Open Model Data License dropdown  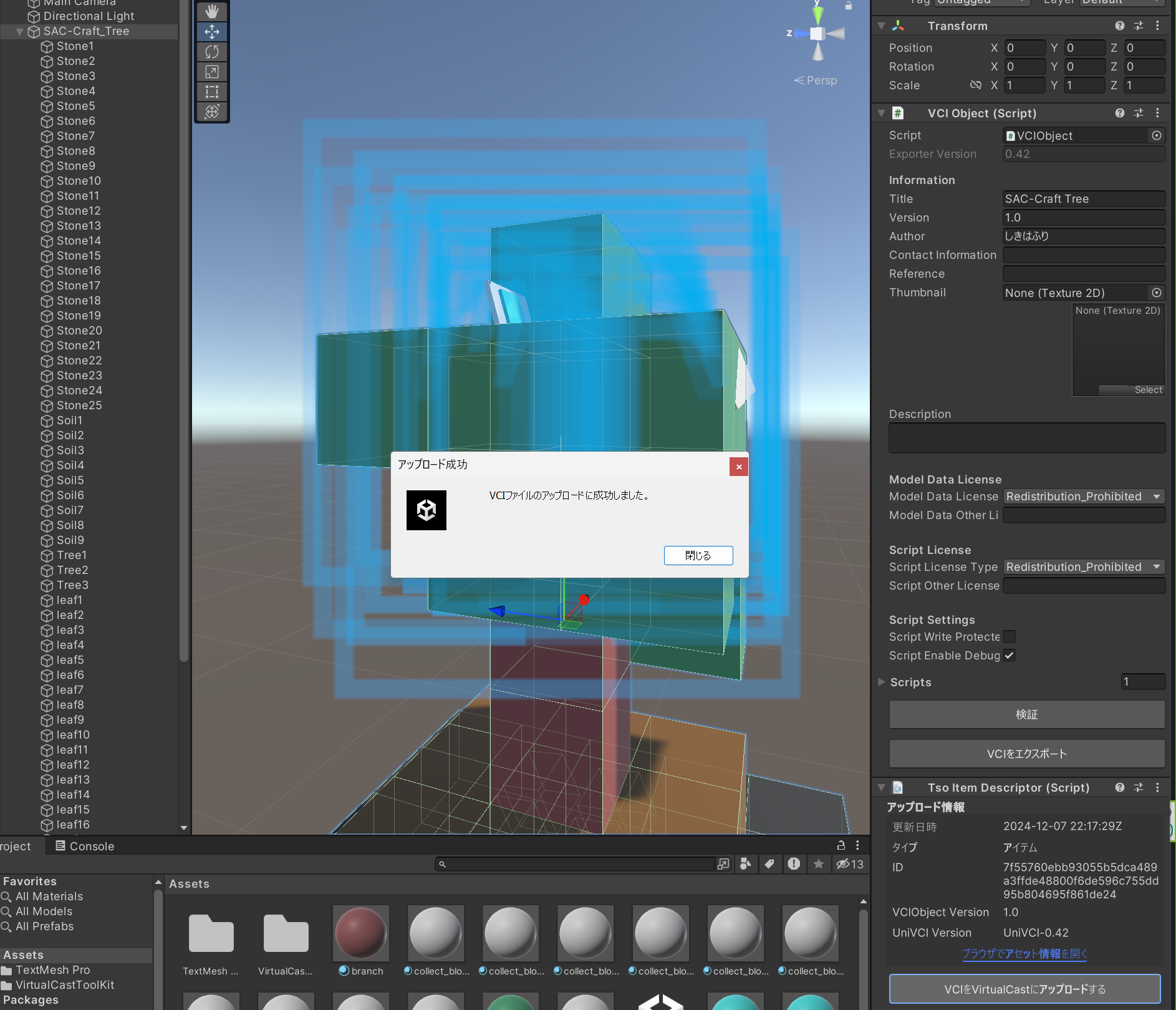click(1084, 497)
